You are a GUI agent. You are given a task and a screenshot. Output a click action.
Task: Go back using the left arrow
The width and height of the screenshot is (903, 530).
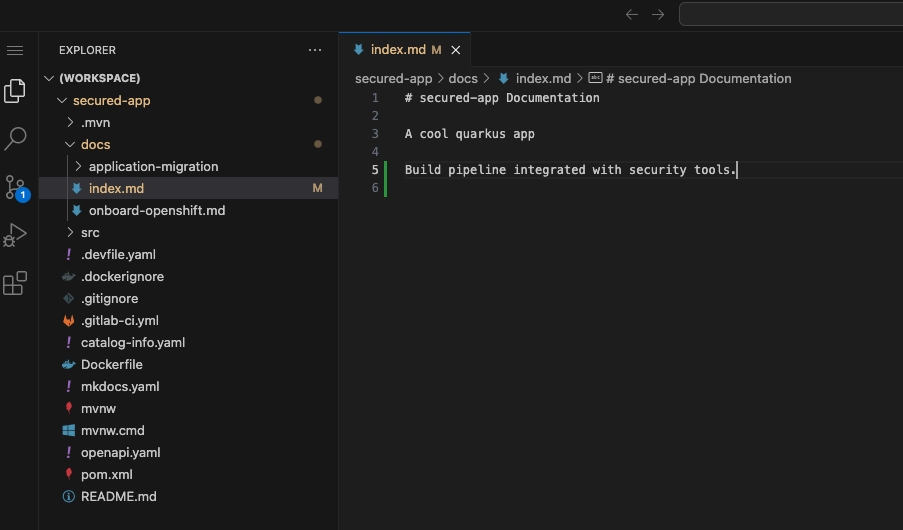[x=631, y=14]
